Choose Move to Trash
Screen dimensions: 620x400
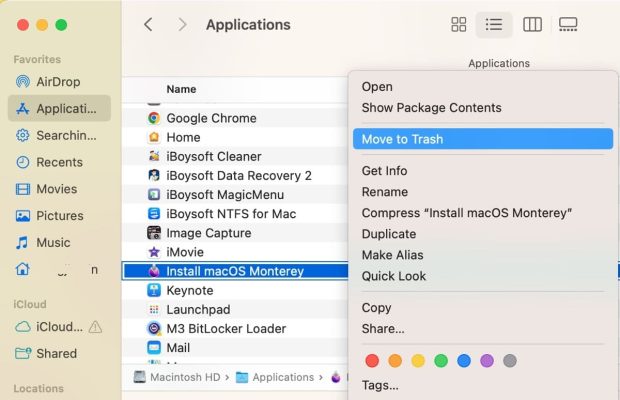click(483, 139)
